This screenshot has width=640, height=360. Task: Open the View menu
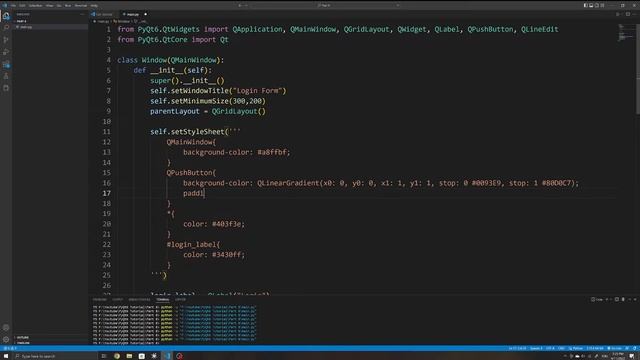point(50,5)
